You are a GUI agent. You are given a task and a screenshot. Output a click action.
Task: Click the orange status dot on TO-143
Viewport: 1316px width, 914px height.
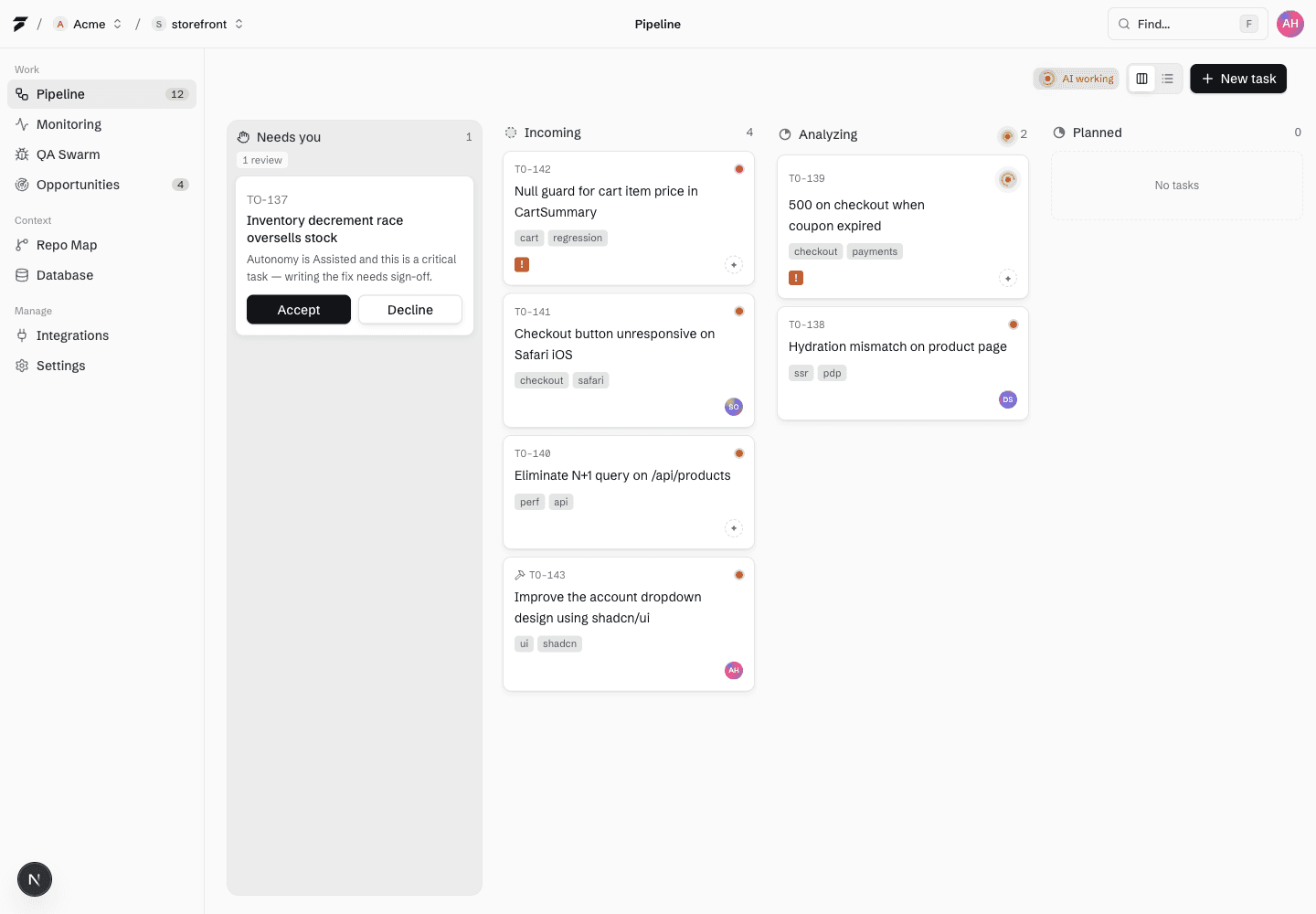(x=739, y=575)
